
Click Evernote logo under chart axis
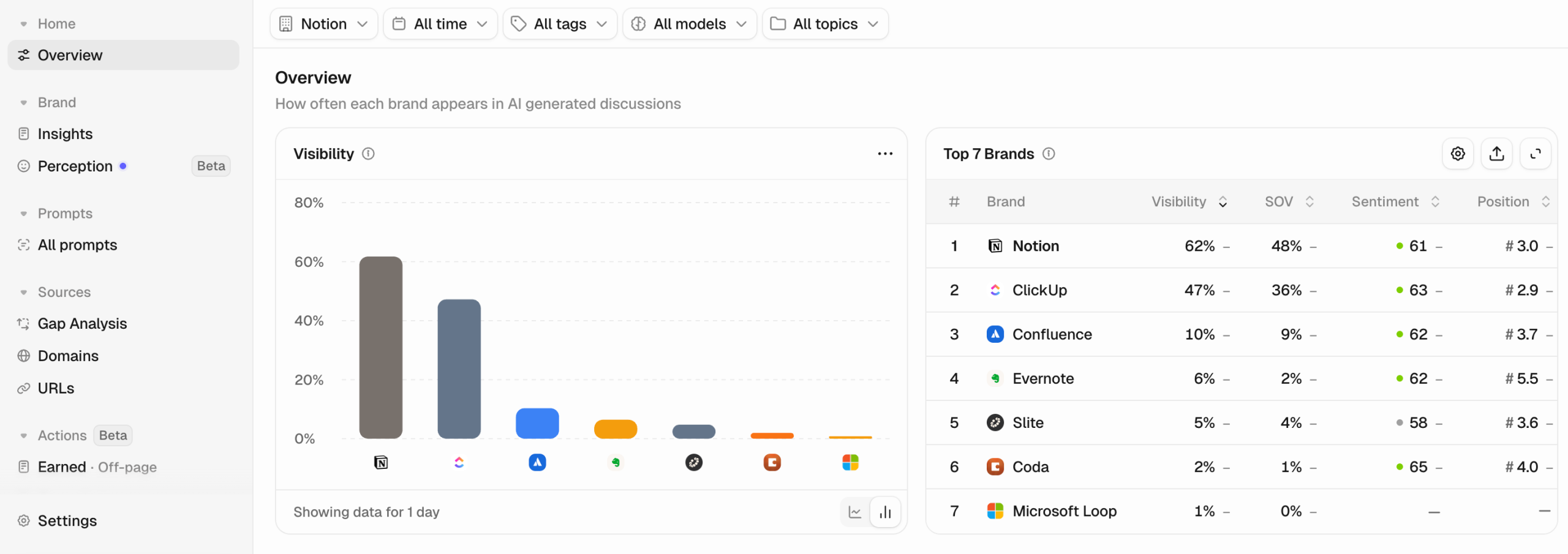point(616,462)
